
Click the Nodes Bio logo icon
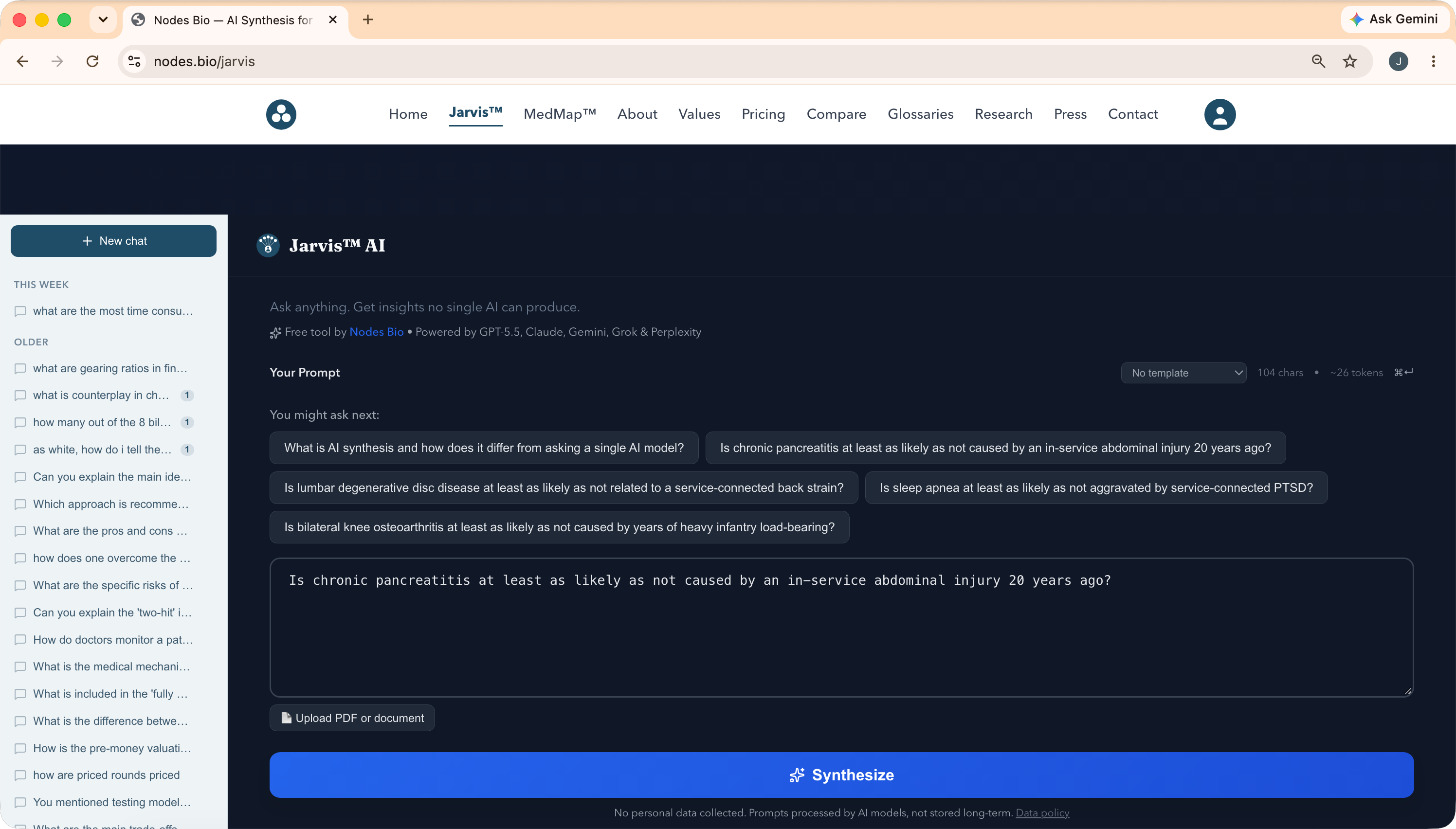281,114
